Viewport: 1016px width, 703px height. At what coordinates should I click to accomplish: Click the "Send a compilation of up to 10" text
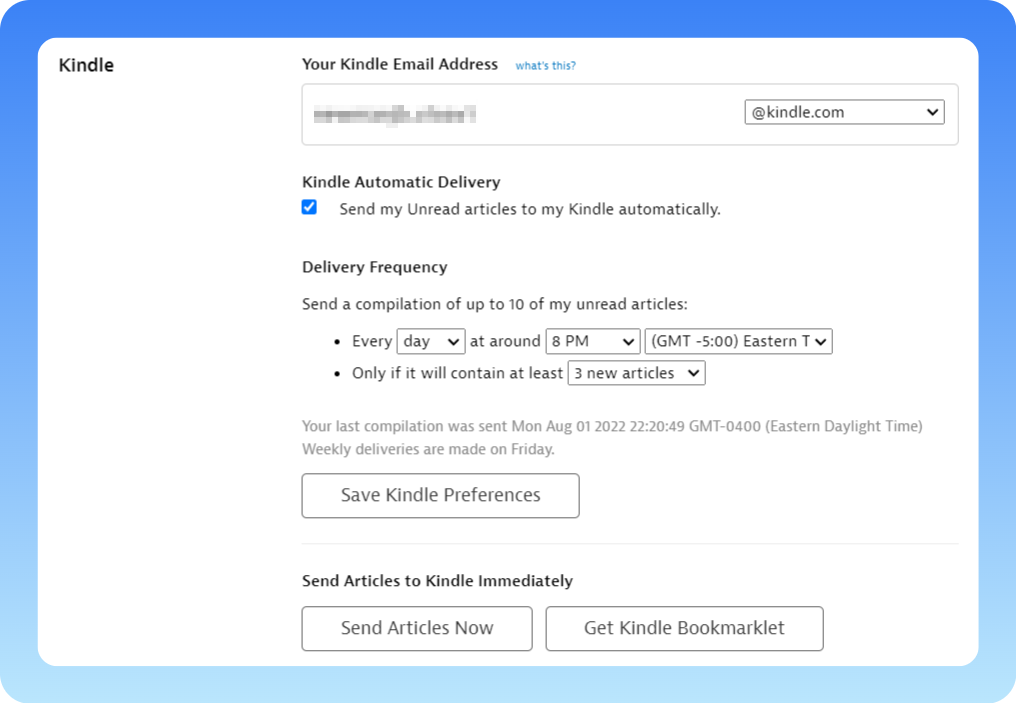pyautogui.click(x=495, y=305)
